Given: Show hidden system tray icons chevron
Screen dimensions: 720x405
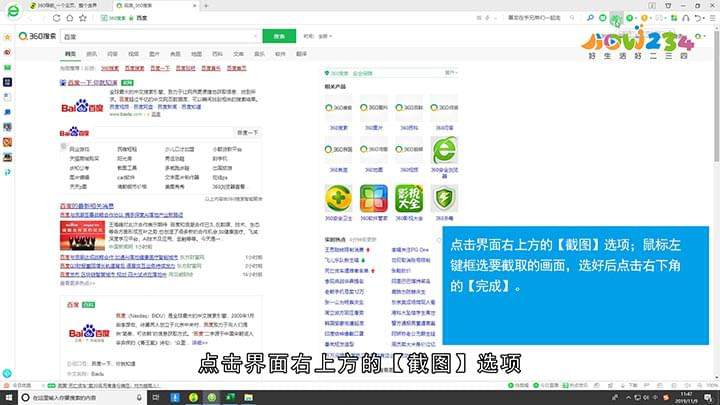Looking at the screenshot, I should 628,398.
